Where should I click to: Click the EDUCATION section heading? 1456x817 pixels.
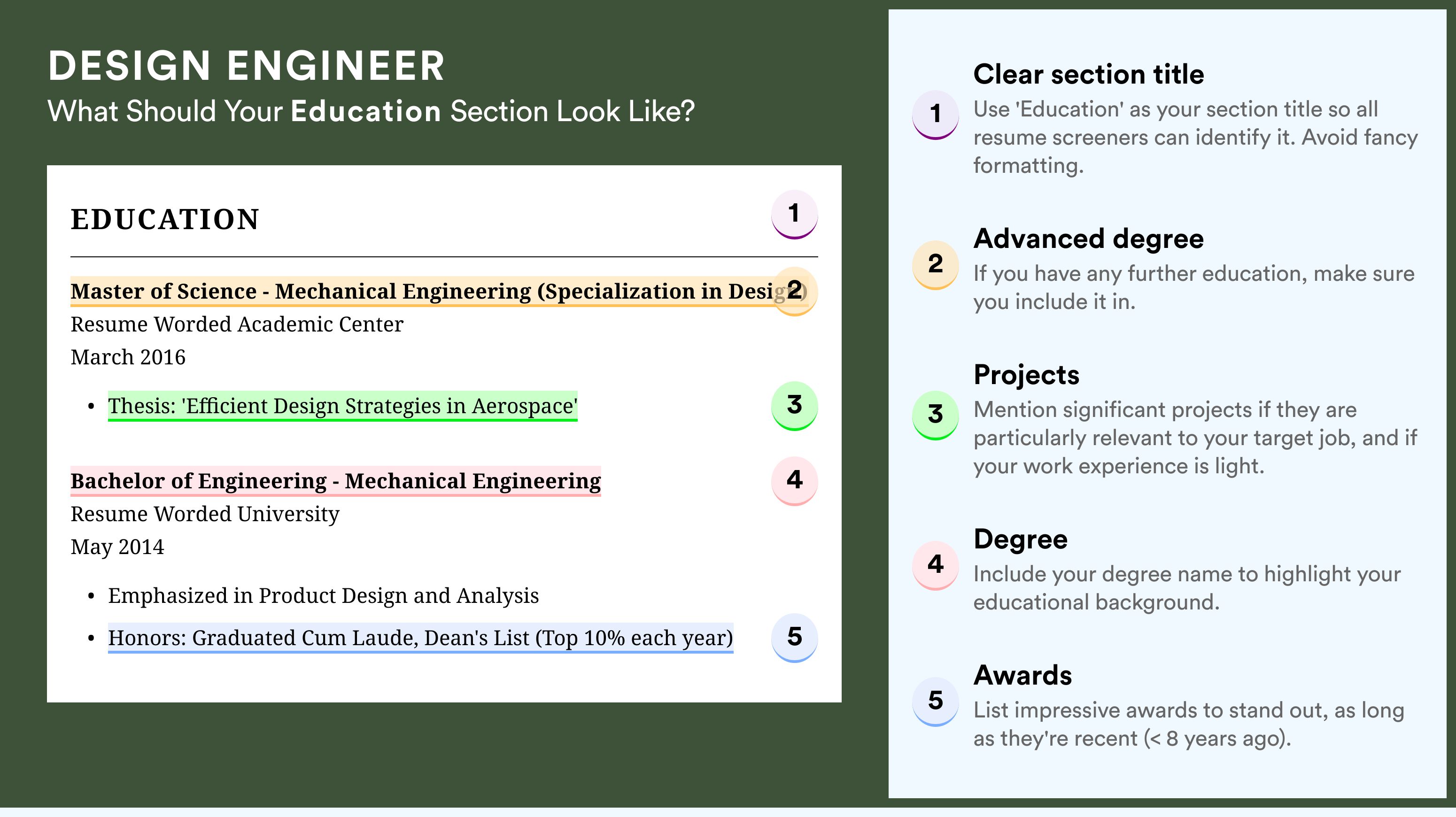[x=165, y=219]
